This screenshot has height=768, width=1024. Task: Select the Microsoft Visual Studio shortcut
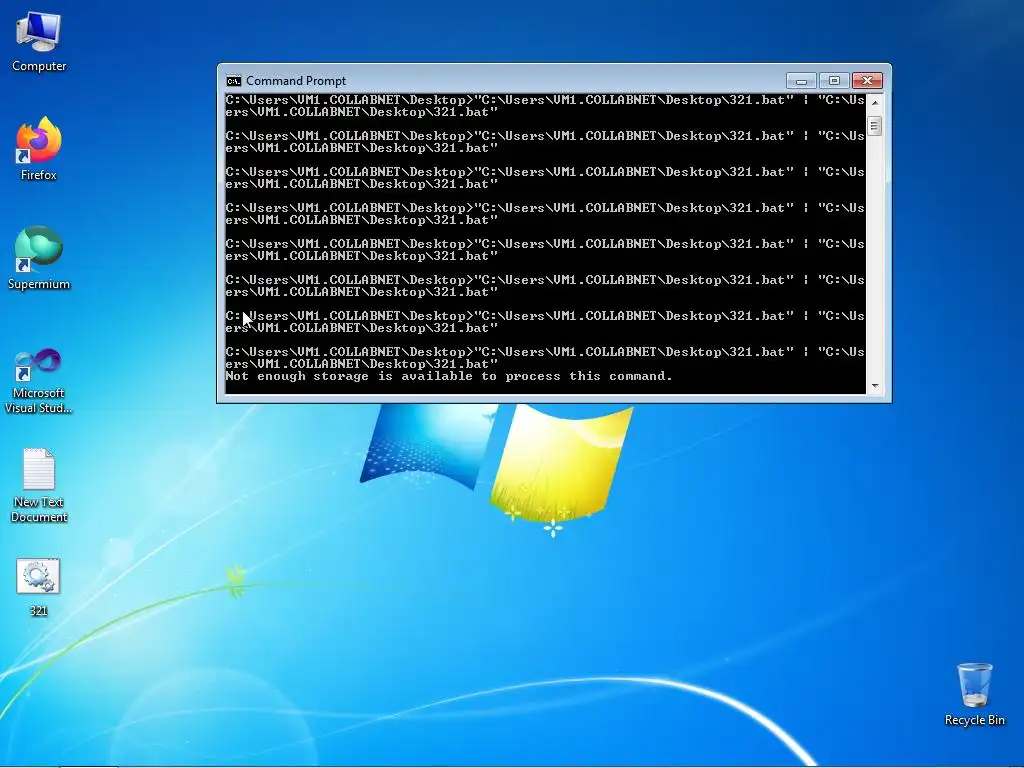[x=39, y=380]
